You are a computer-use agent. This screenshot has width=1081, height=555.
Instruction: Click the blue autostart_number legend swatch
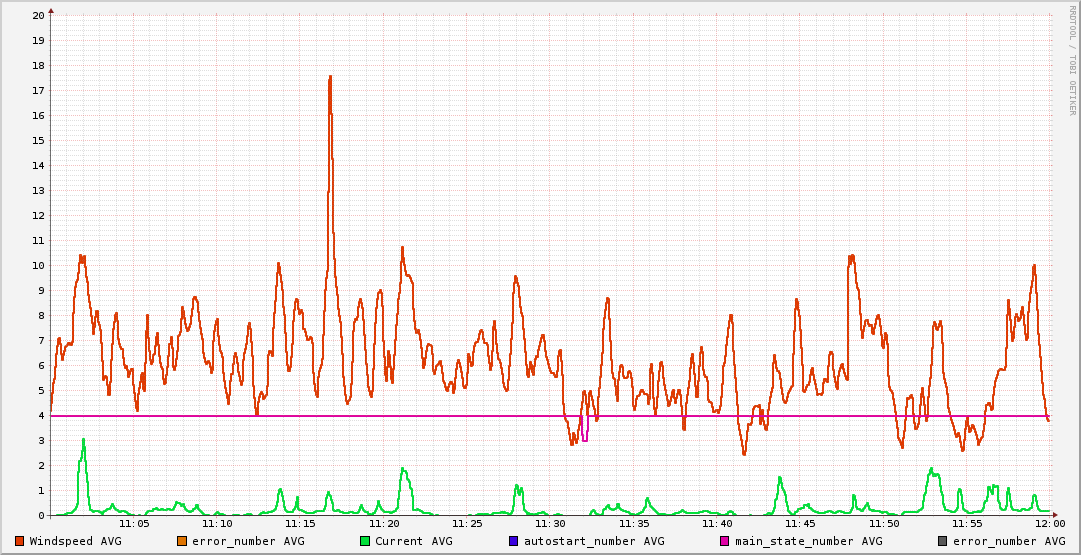(514, 541)
